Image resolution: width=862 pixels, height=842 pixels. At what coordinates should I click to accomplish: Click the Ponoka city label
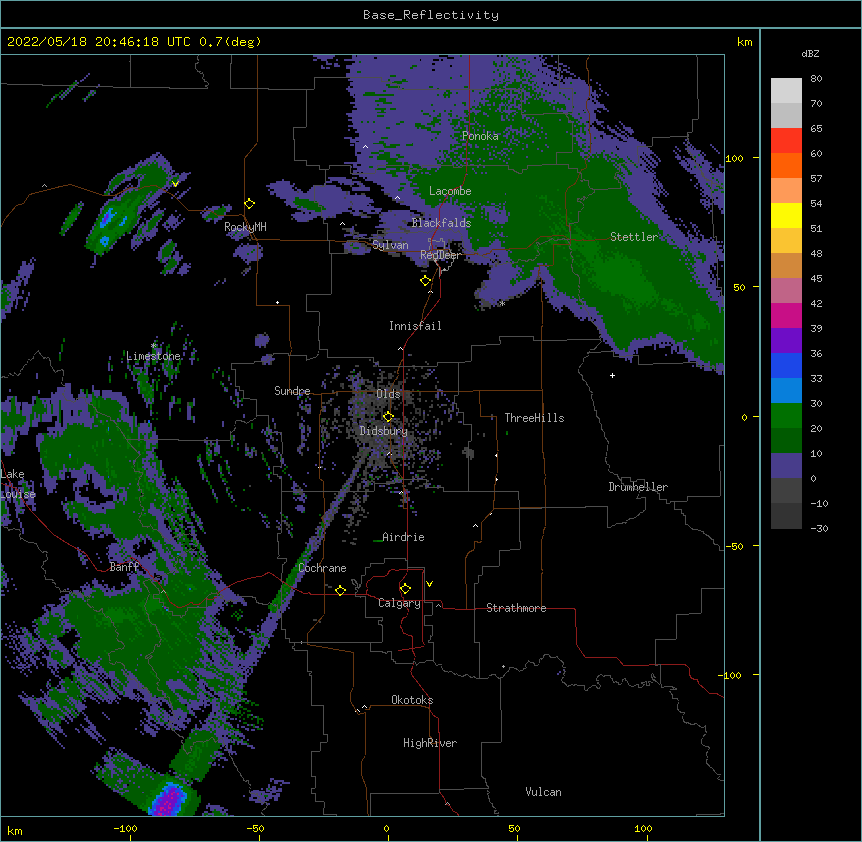(480, 136)
